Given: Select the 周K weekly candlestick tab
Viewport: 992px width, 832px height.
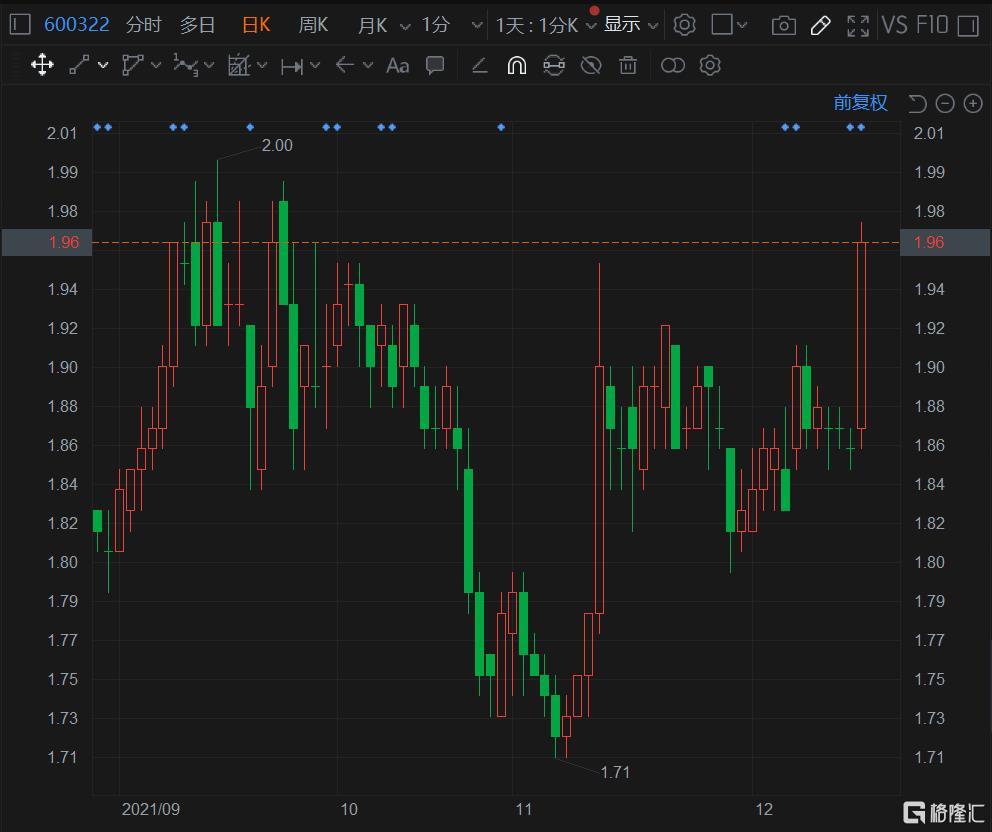Looking at the screenshot, I should click(x=313, y=25).
